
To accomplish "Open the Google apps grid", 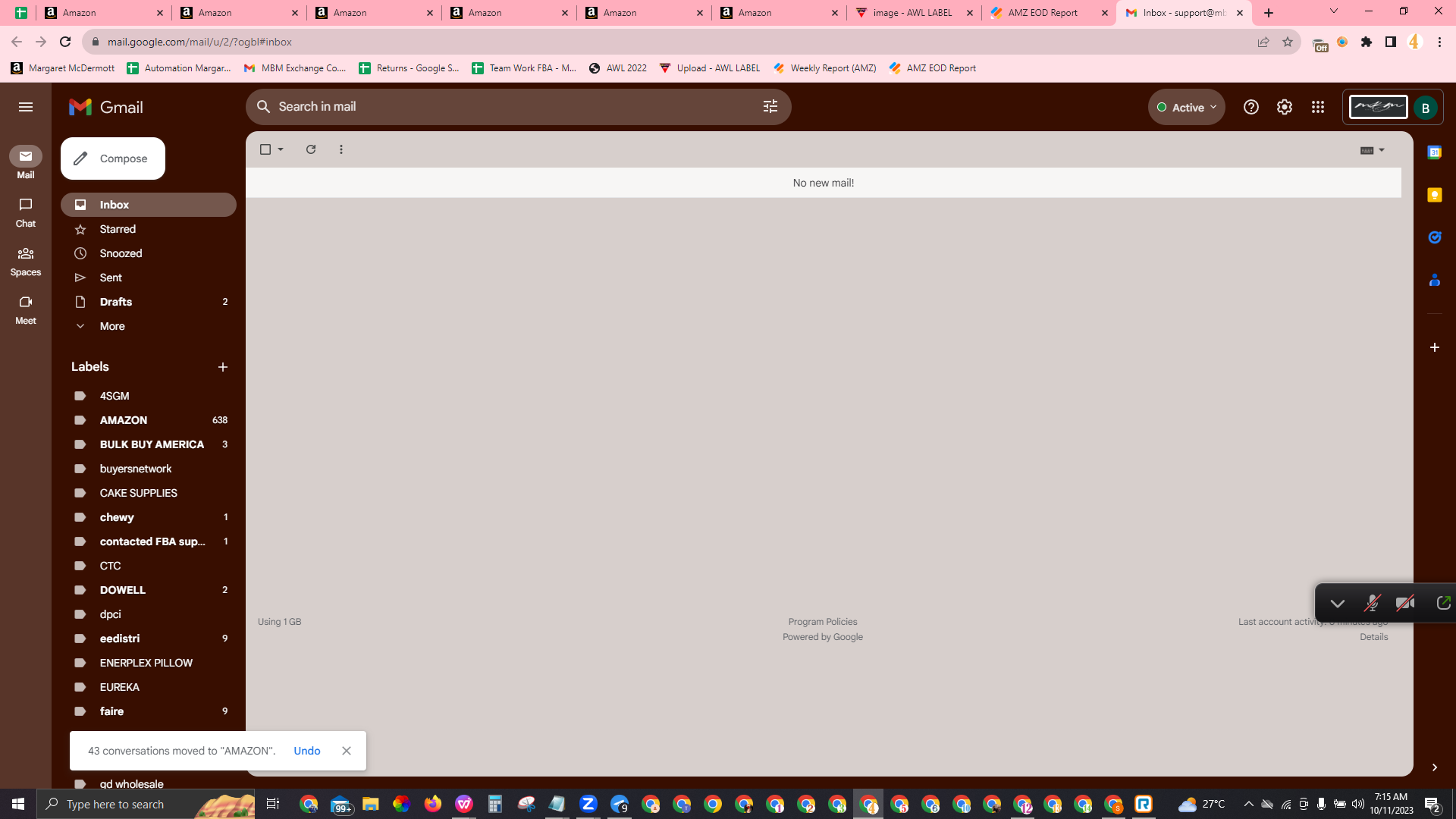I will pyautogui.click(x=1318, y=107).
